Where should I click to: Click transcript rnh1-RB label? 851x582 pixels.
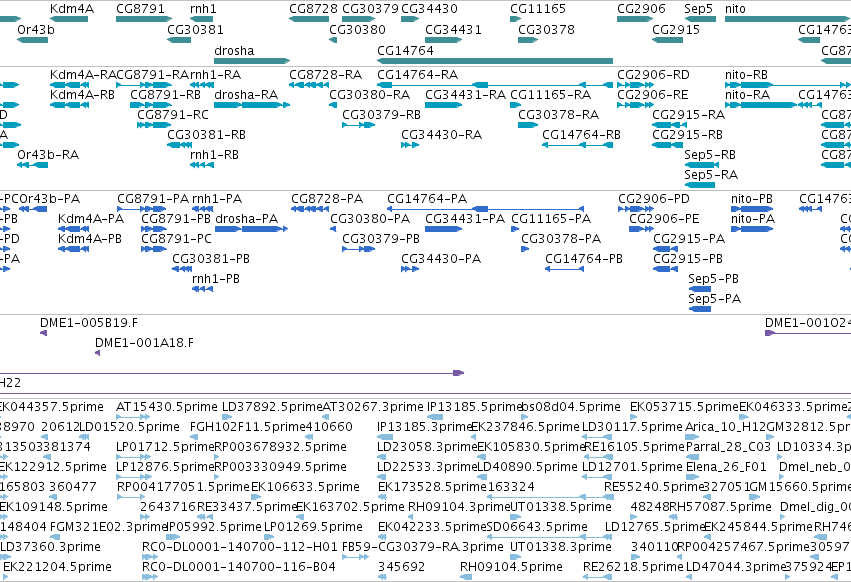[x=214, y=155]
